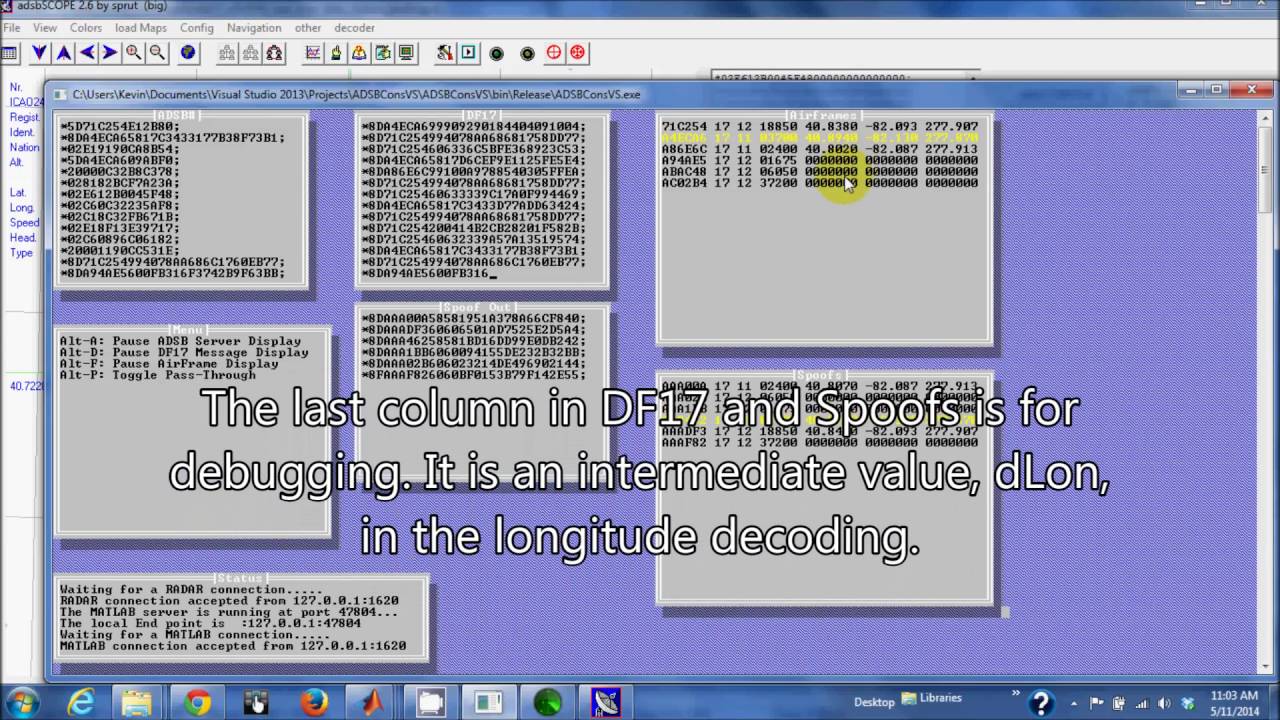Click the Alt-A Pause ADSB Server Display line
The image size is (1280, 720).
[x=180, y=341]
